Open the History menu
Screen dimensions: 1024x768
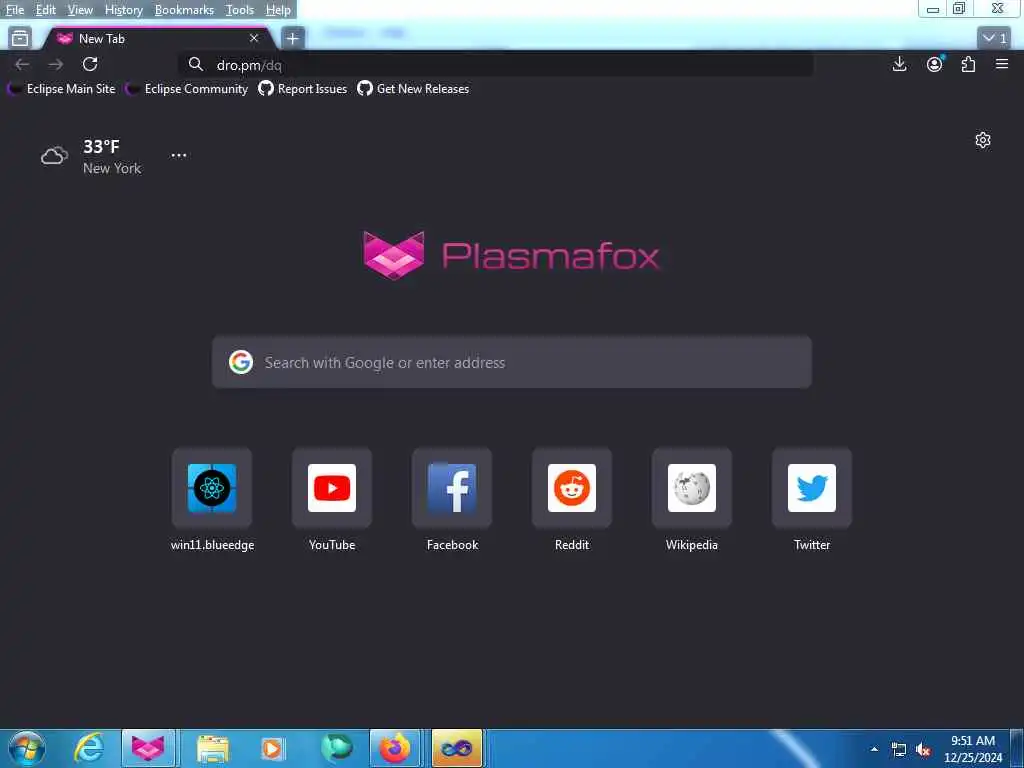[x=123, y=10]
